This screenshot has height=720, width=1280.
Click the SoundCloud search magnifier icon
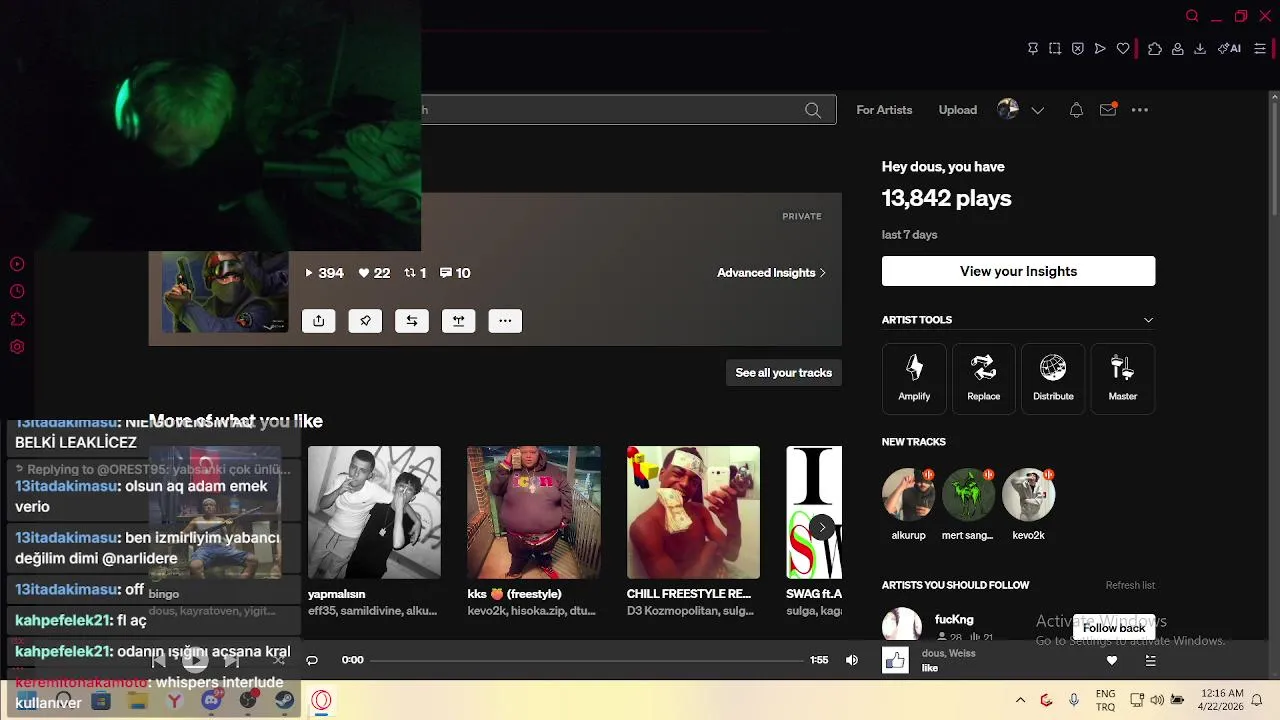(813, 110)
